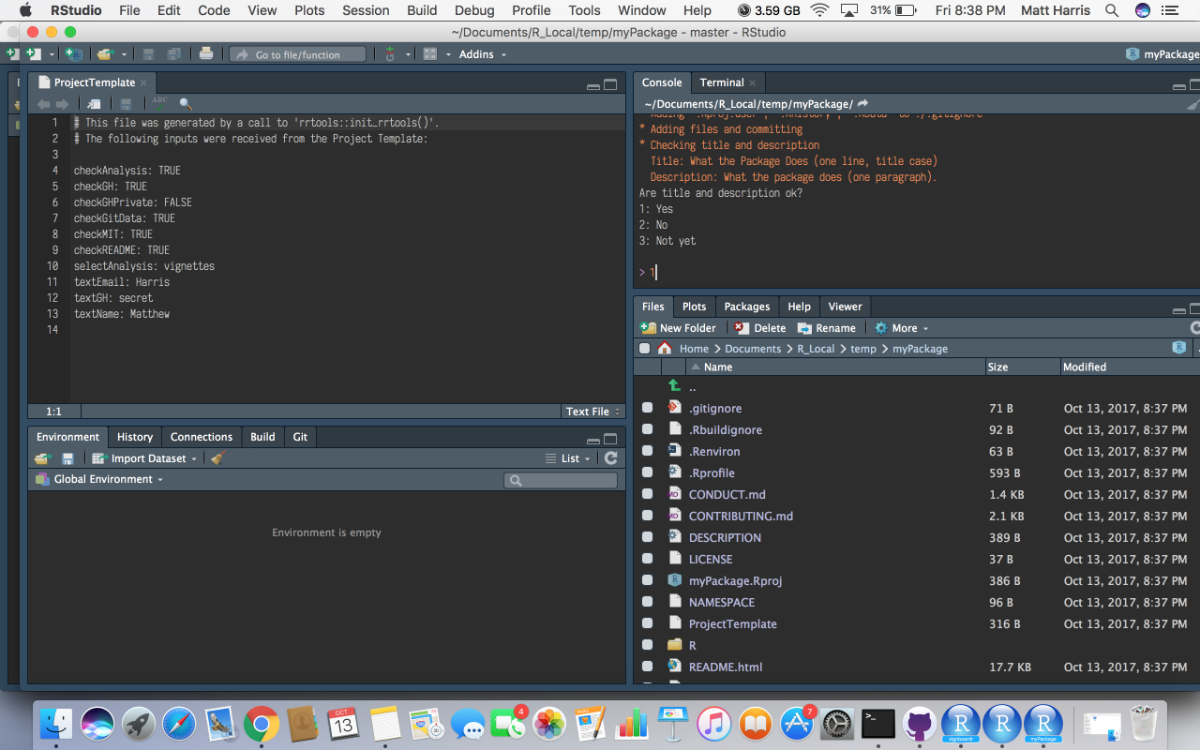Switch to the Packages tab
1200x750 pixels.
pyautogui.click(x=747, y=306)
